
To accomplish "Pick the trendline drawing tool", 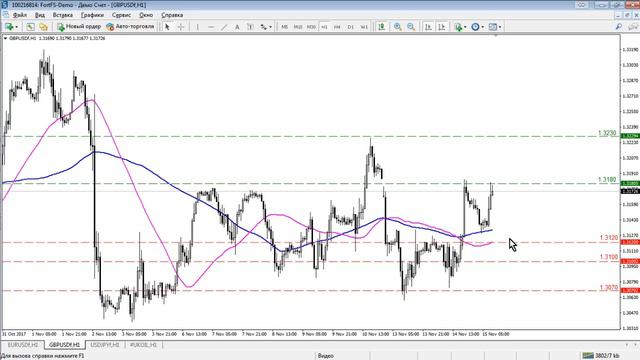I will (224, 27).
